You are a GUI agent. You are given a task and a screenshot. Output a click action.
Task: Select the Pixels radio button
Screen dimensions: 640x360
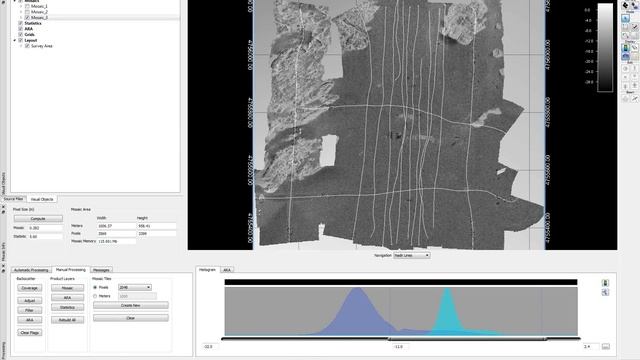point(95,287)
